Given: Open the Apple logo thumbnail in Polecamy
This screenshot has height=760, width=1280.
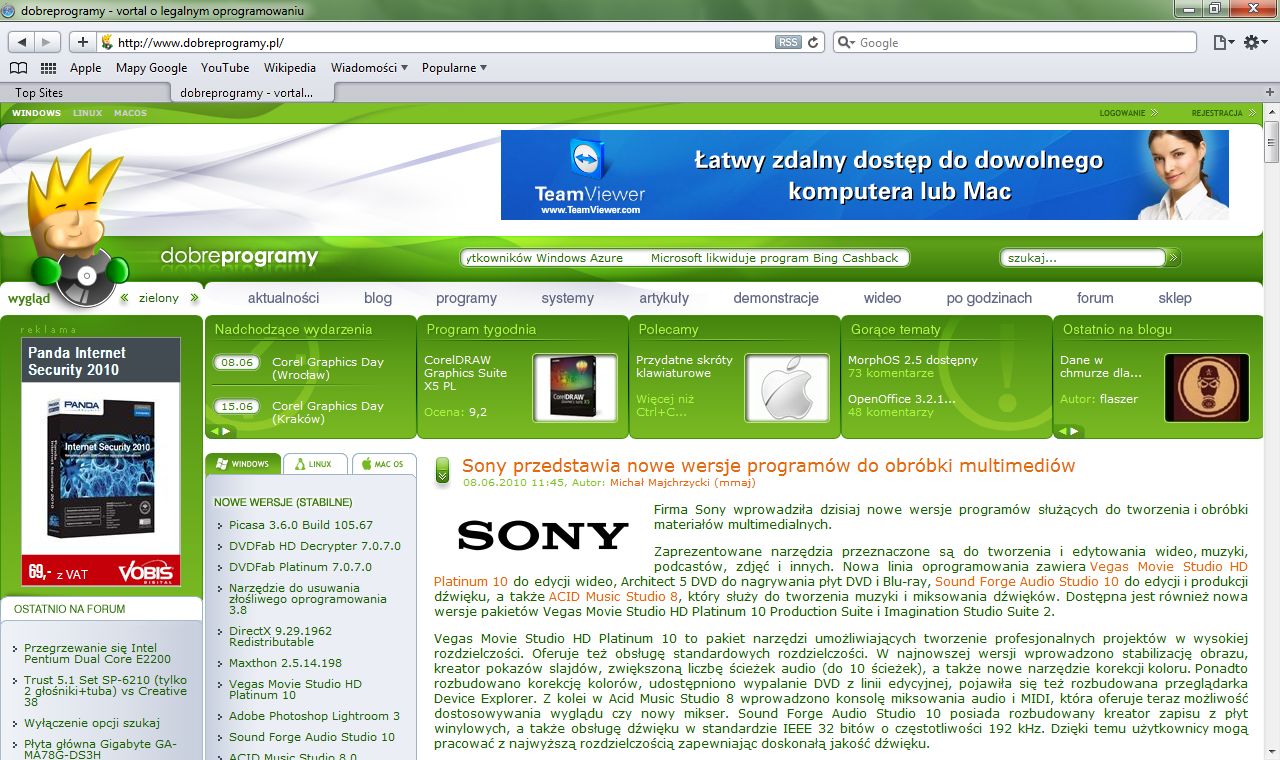Looking at the screenshot, I should (x=787, y=388).
